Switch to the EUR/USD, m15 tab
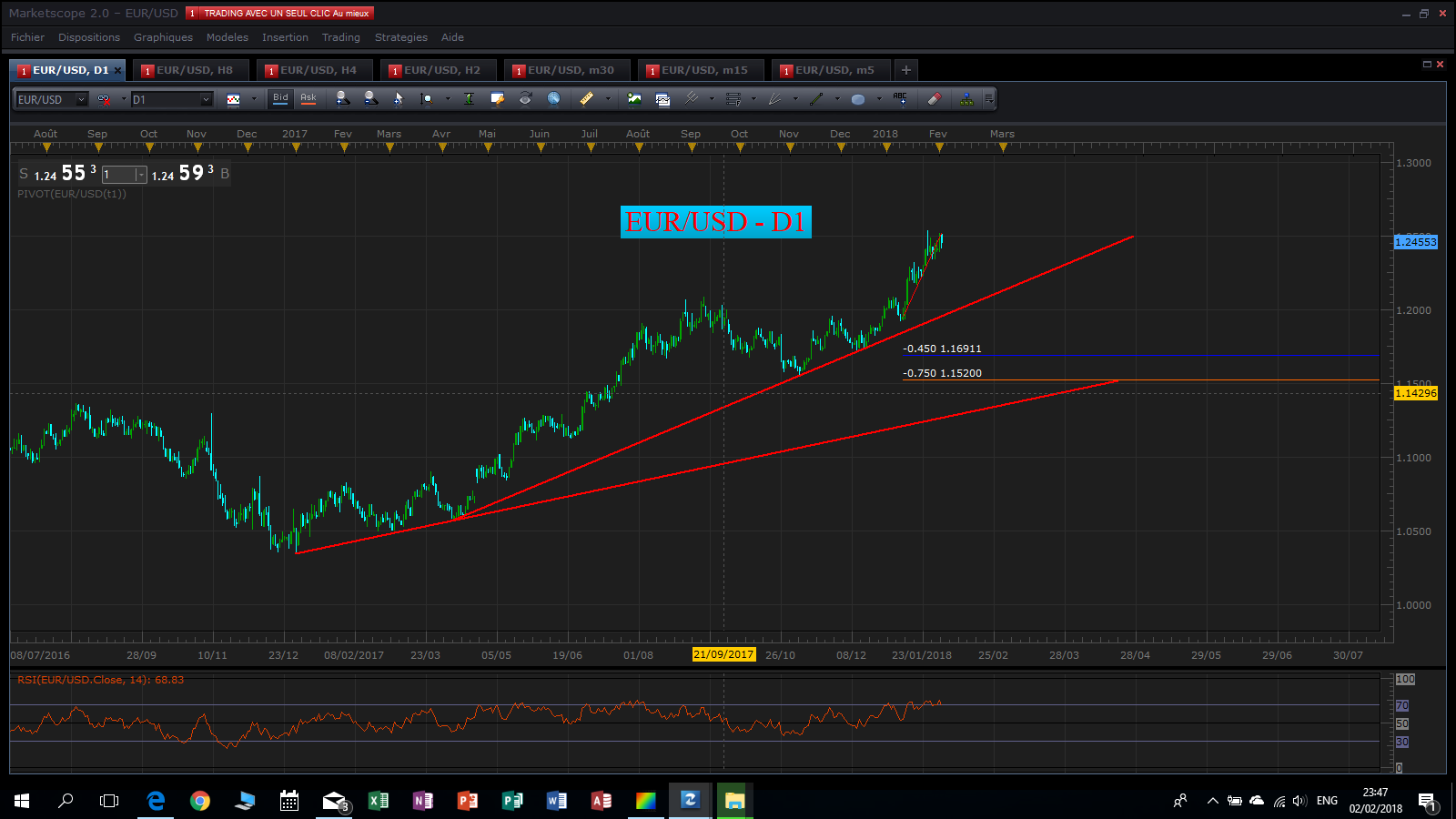Image resolution: width=1456 pixels, height=819 pixels. (702, 70)
